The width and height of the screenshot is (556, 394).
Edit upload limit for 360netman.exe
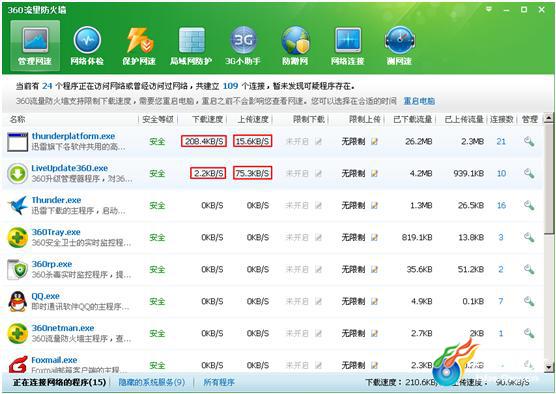pyautogui.click(x=374, y=333)
